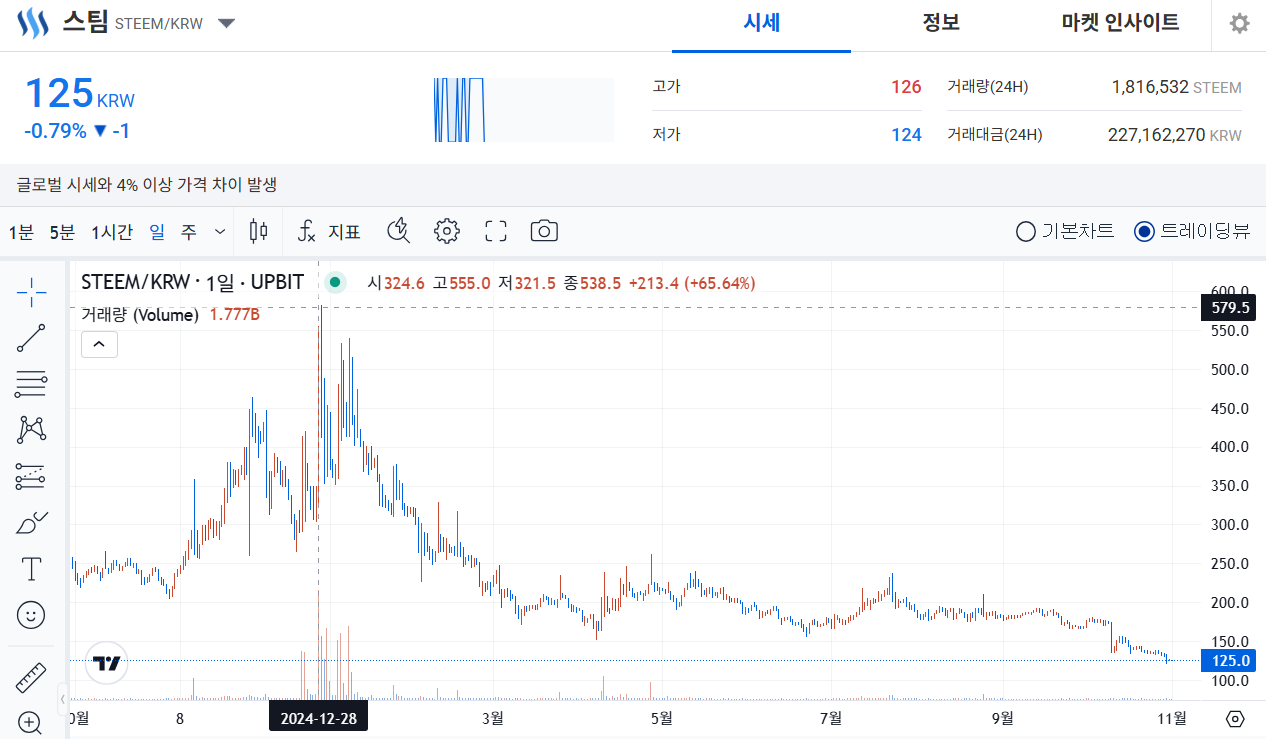Click the green market status dot

pyautogui.click(x=335, y=283)
